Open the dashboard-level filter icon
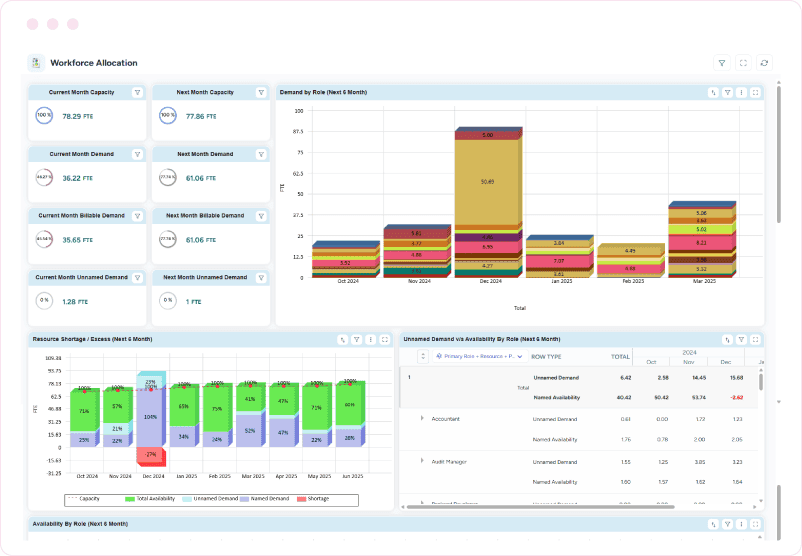 [722, 63]
